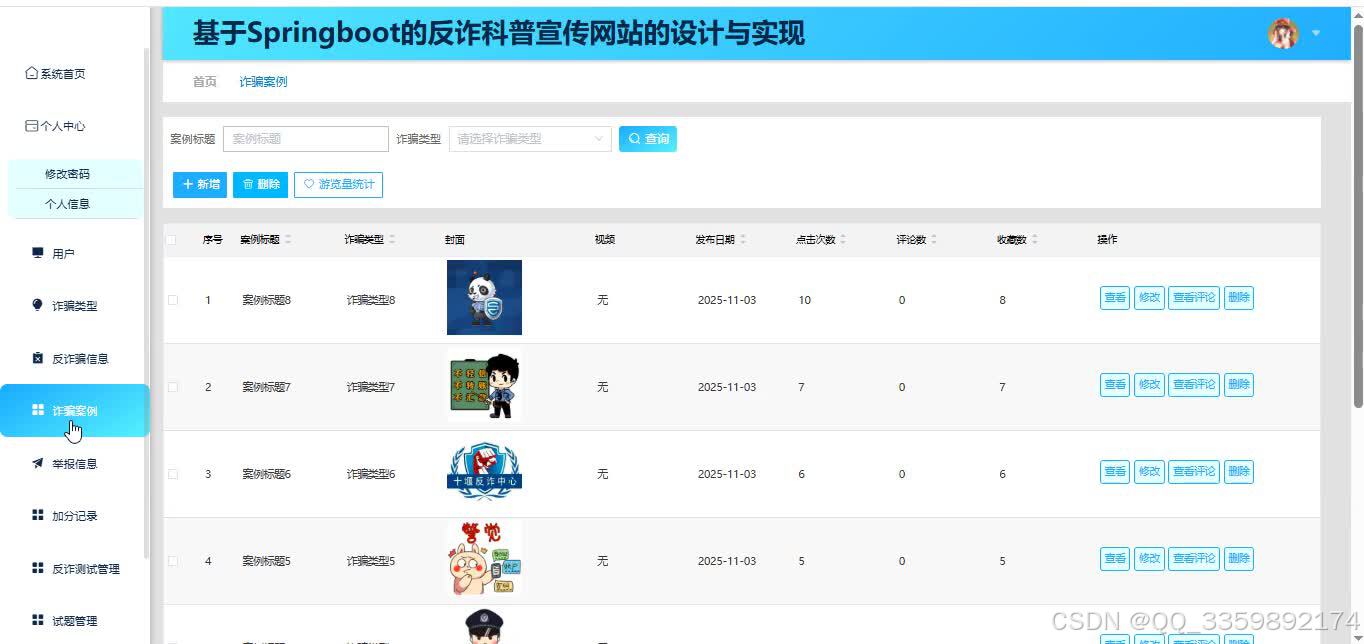Open 系统首页 in the sidebar
1364x644 pixels.
[x=55, y=74]
